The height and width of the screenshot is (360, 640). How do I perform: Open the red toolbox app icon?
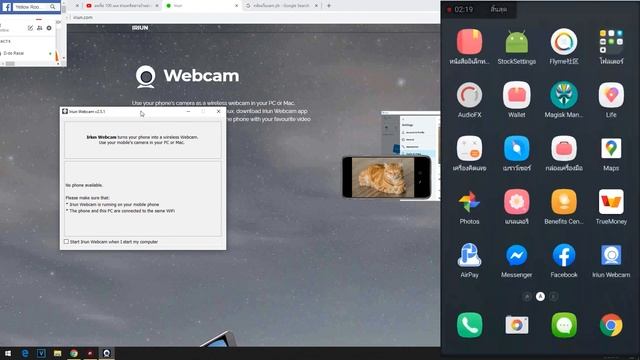564,149
